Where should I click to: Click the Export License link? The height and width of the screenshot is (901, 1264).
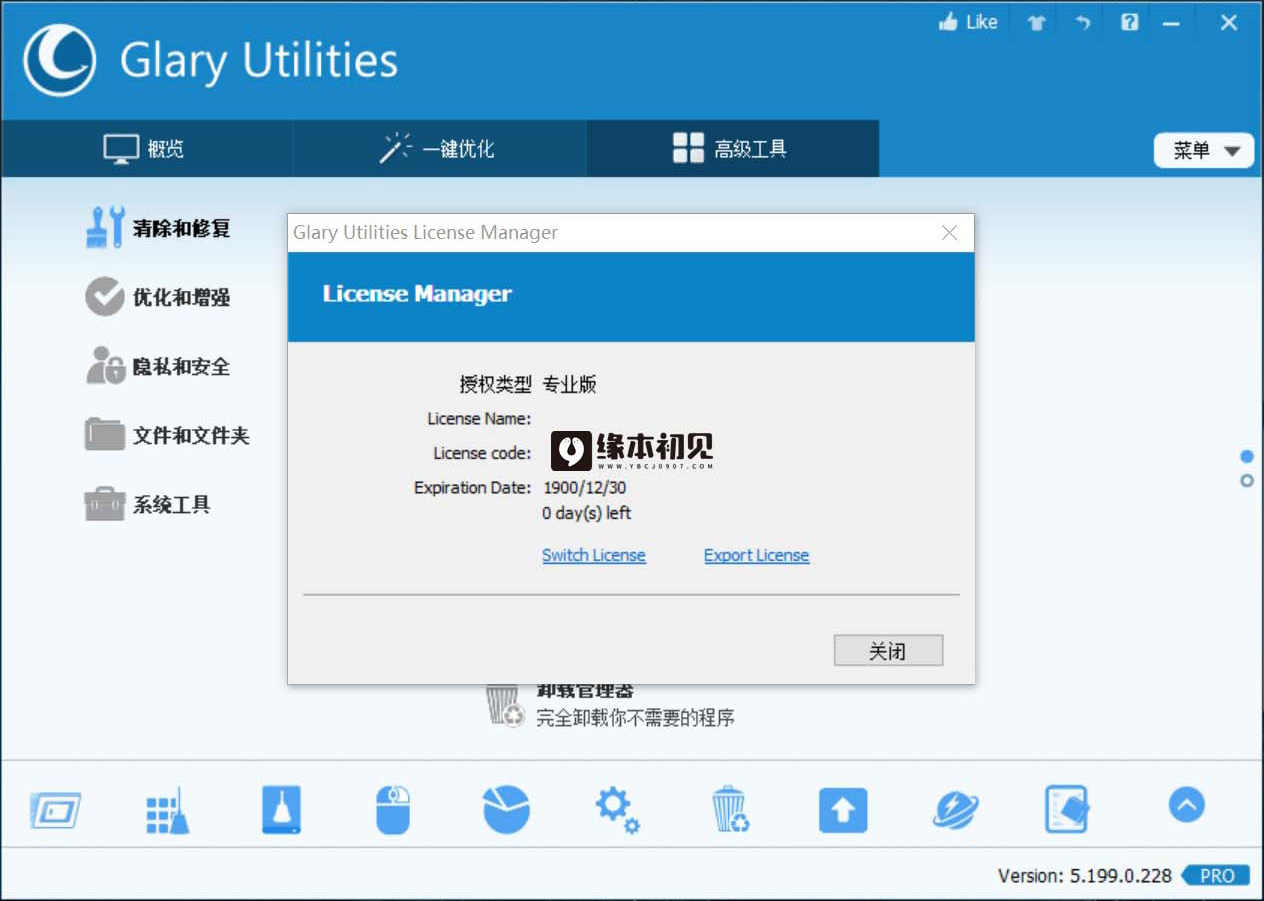[756, 555]
